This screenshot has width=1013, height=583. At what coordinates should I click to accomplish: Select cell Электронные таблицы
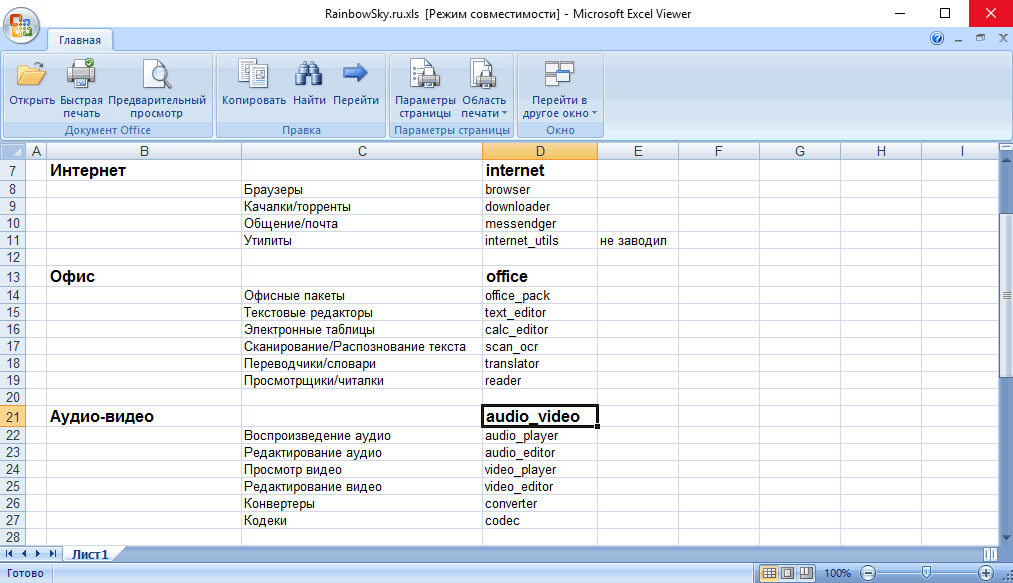[362, 330]
